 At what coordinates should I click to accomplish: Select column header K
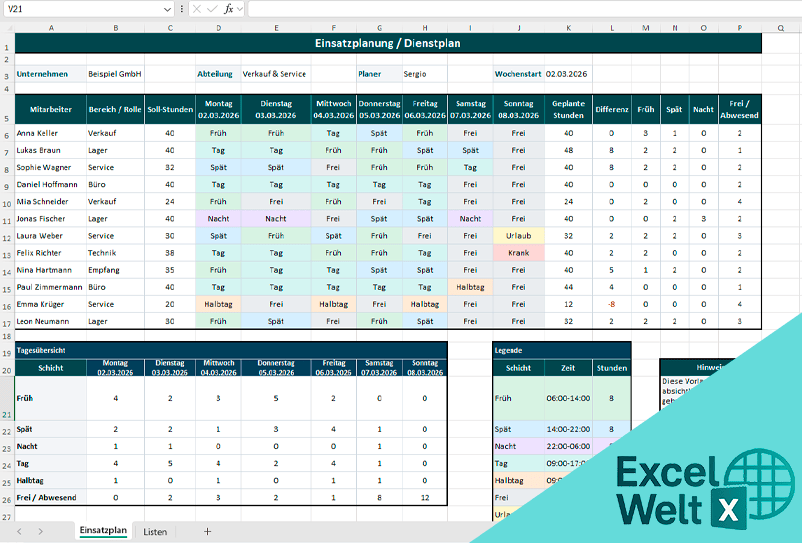tap(568, 29)
